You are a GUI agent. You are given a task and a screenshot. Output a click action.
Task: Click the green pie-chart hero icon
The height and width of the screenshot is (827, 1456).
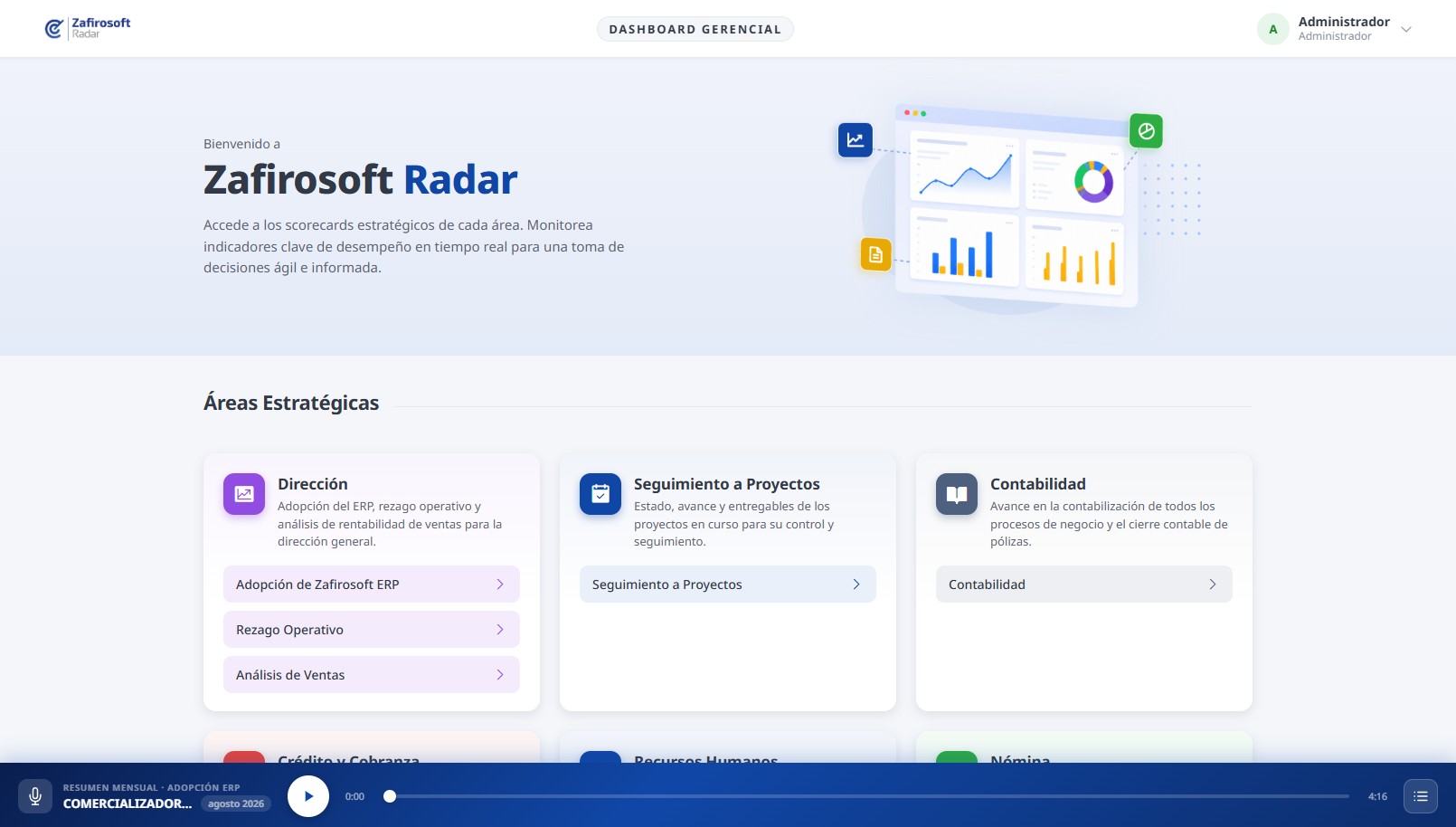(1146, 131)
